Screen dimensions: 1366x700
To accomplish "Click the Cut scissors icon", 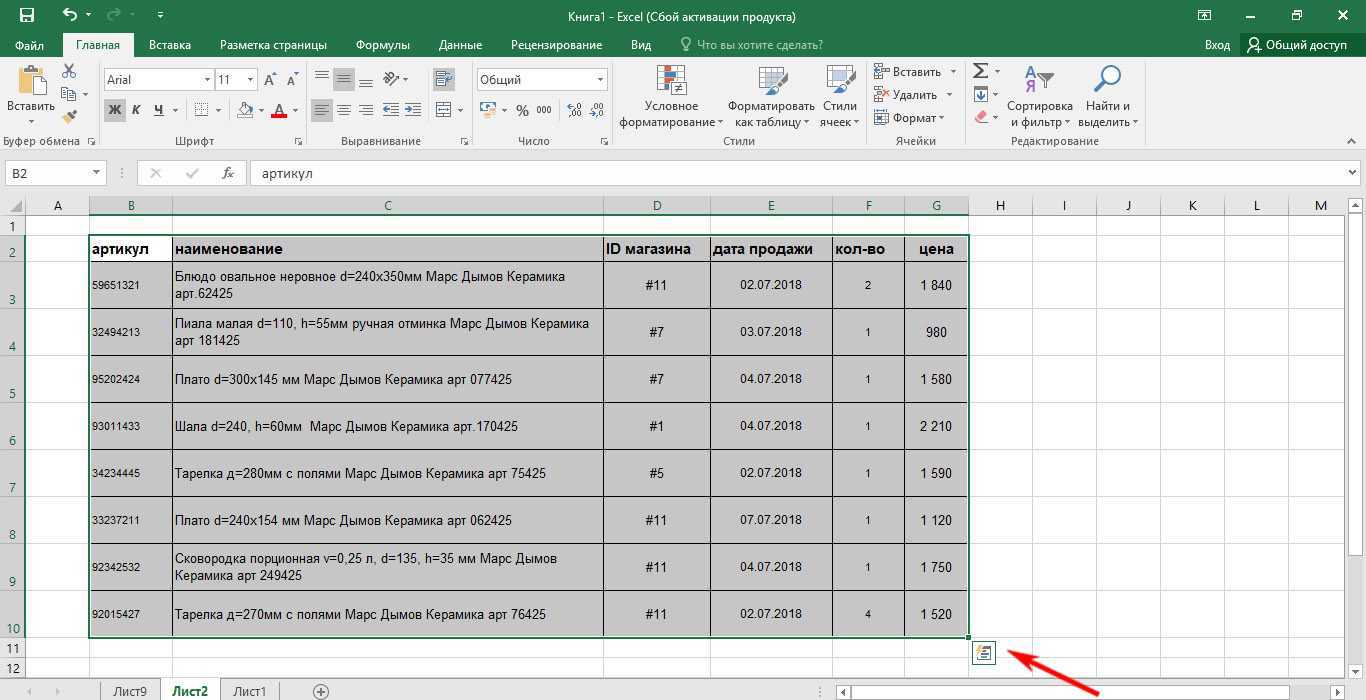I will point(69,71).
